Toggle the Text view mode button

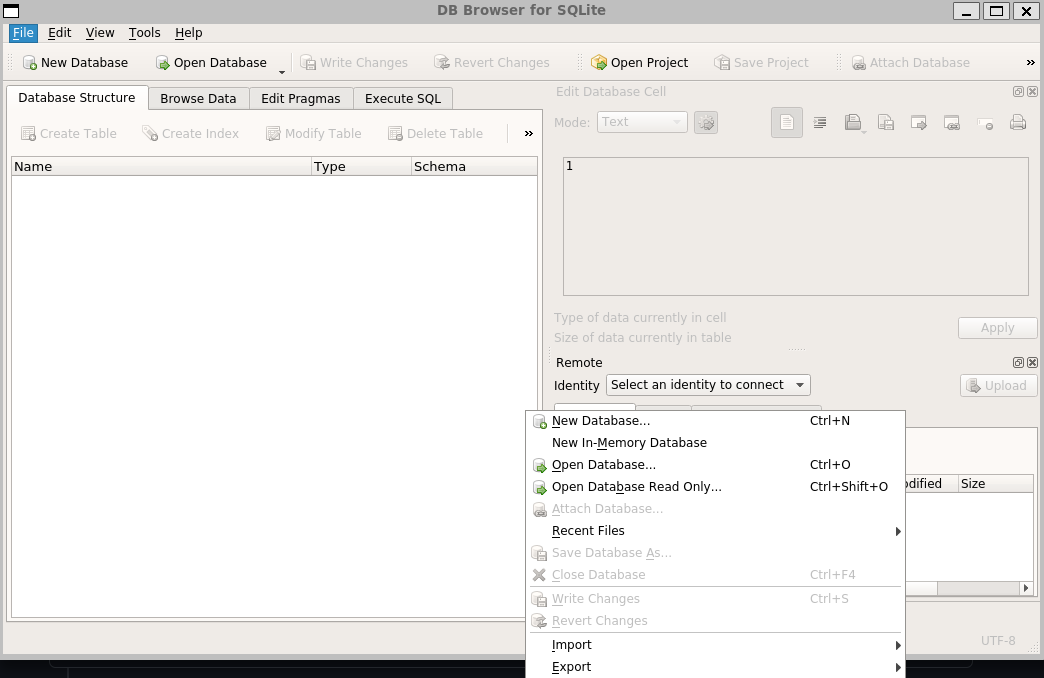pyautogui.click(x=786, y=122)
